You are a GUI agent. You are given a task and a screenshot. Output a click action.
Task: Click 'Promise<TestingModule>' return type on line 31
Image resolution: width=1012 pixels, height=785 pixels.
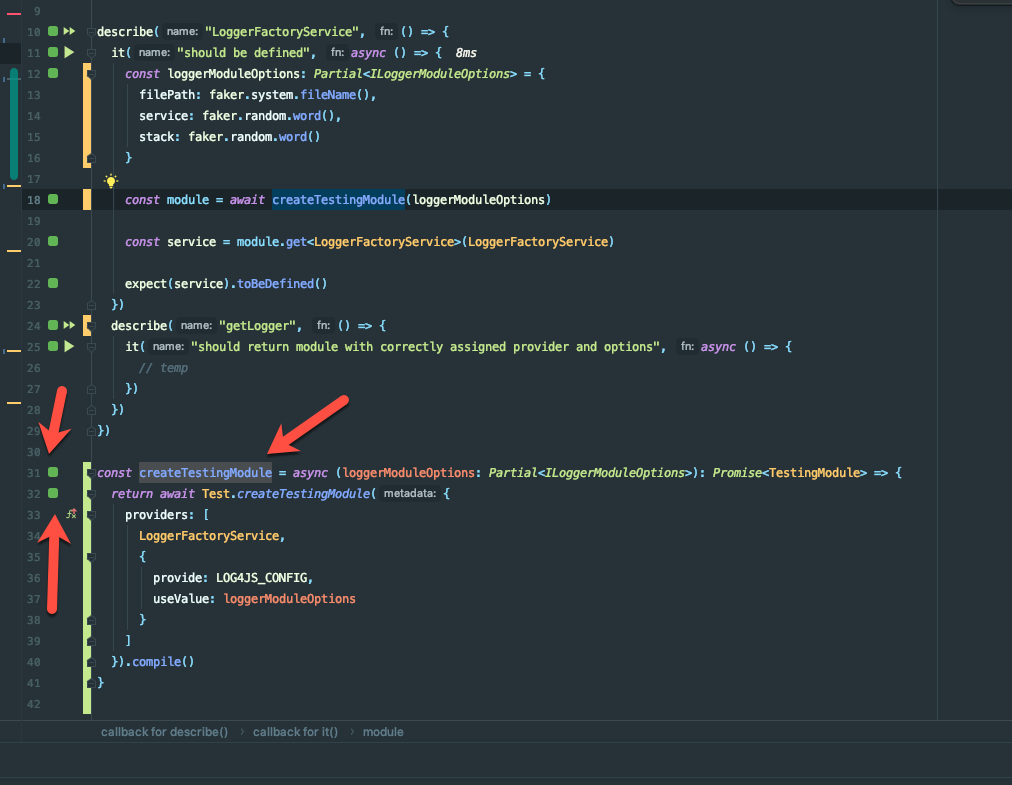[x=789, y=473]
